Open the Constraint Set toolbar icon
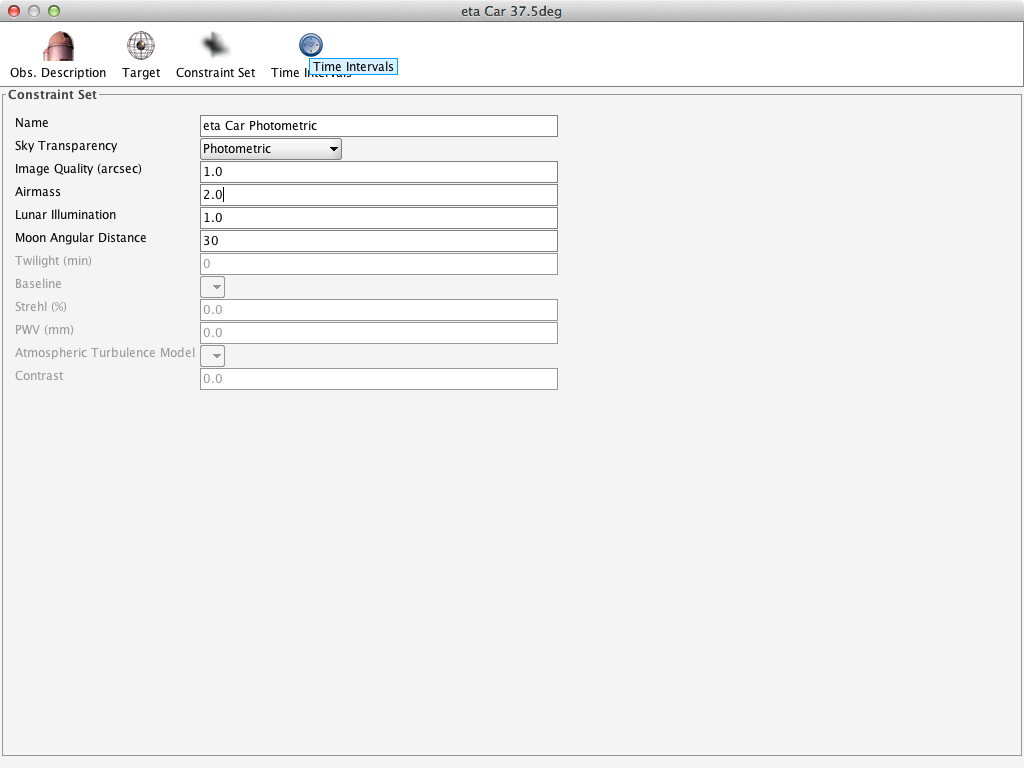 pos(215,46)
